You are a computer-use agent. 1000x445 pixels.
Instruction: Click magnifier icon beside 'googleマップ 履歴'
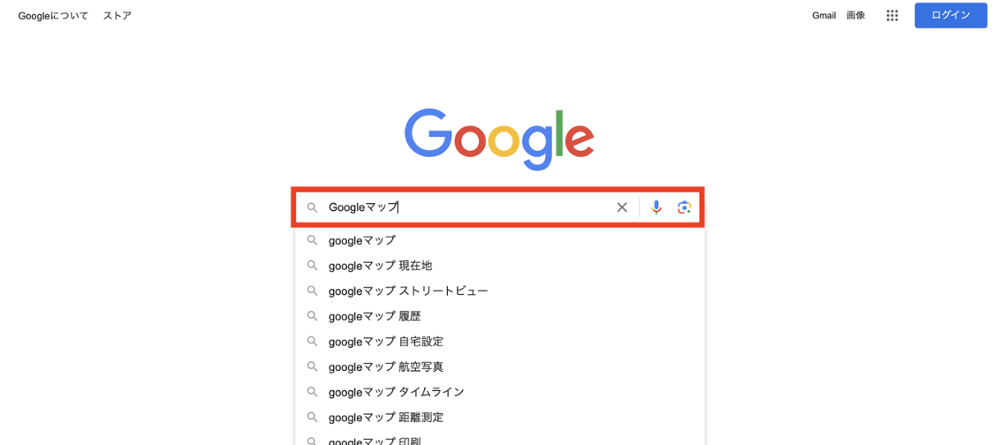click(x=312, y=316)
